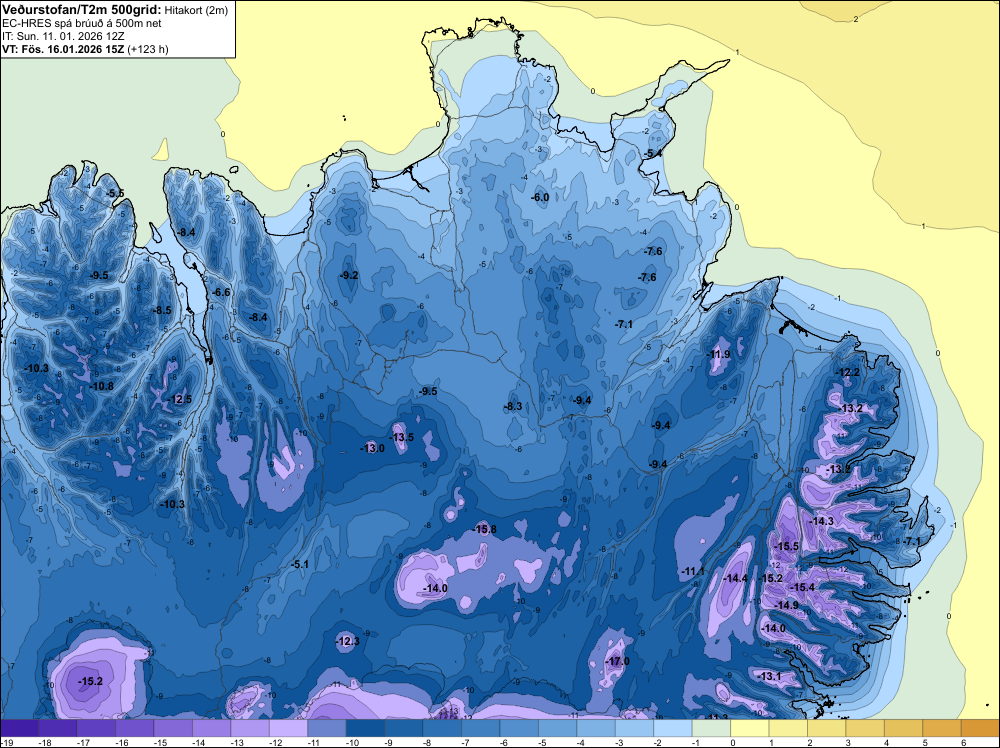This screenshot has width=1000, height=748.
Task: Click the legend swatch above the -7 label
Action: tap(480, 728)
